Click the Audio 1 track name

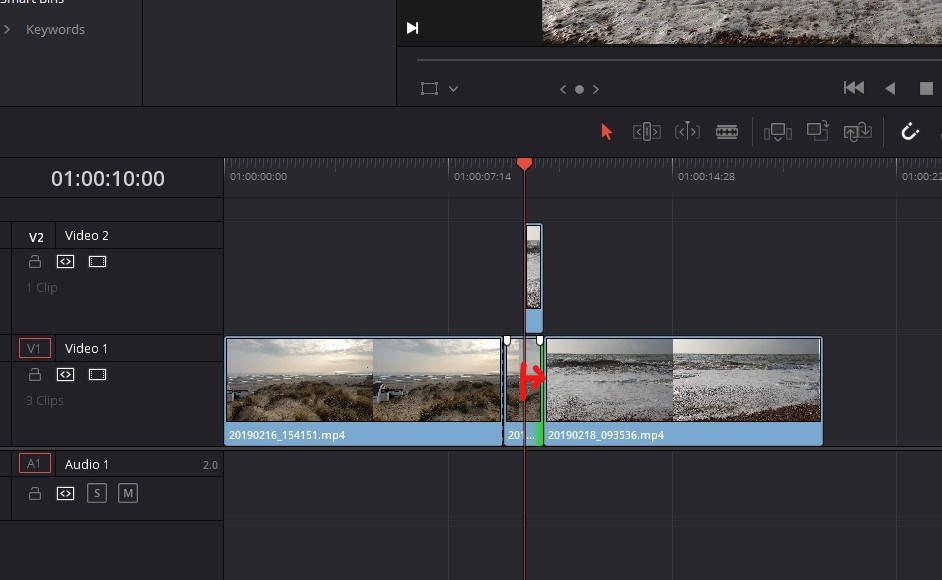click(87, 465)
